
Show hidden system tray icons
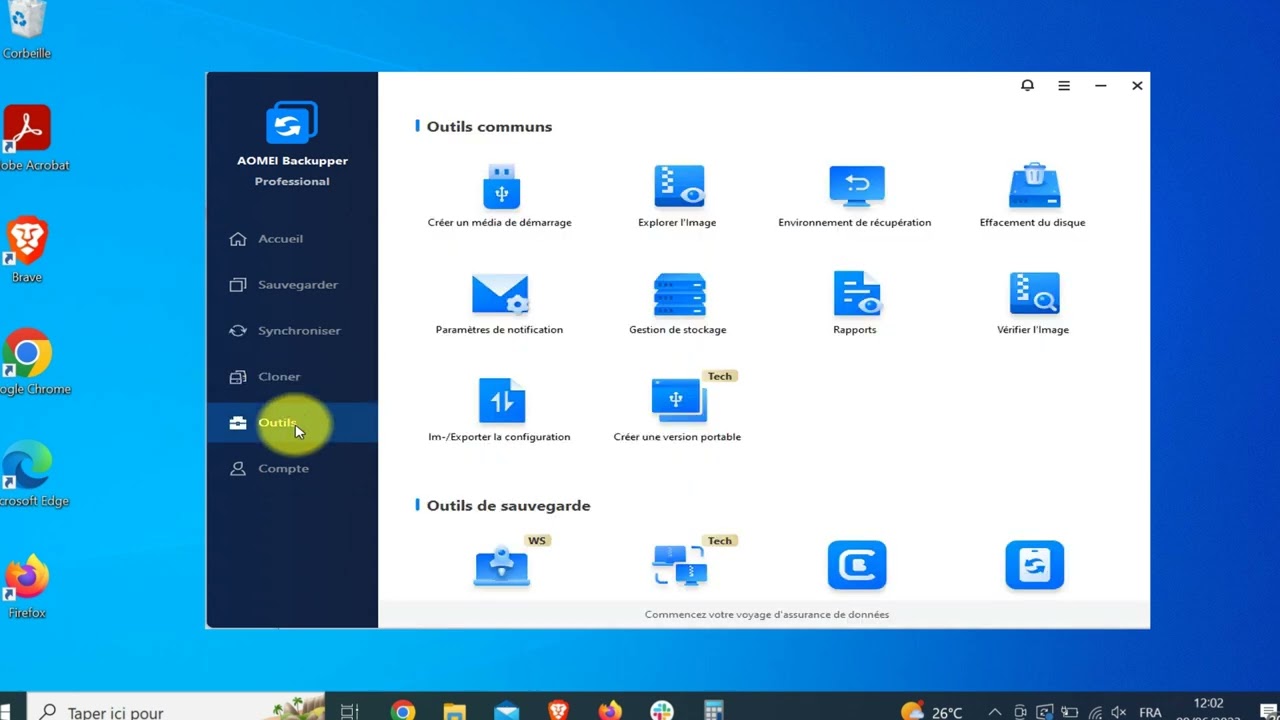(995, 712)
